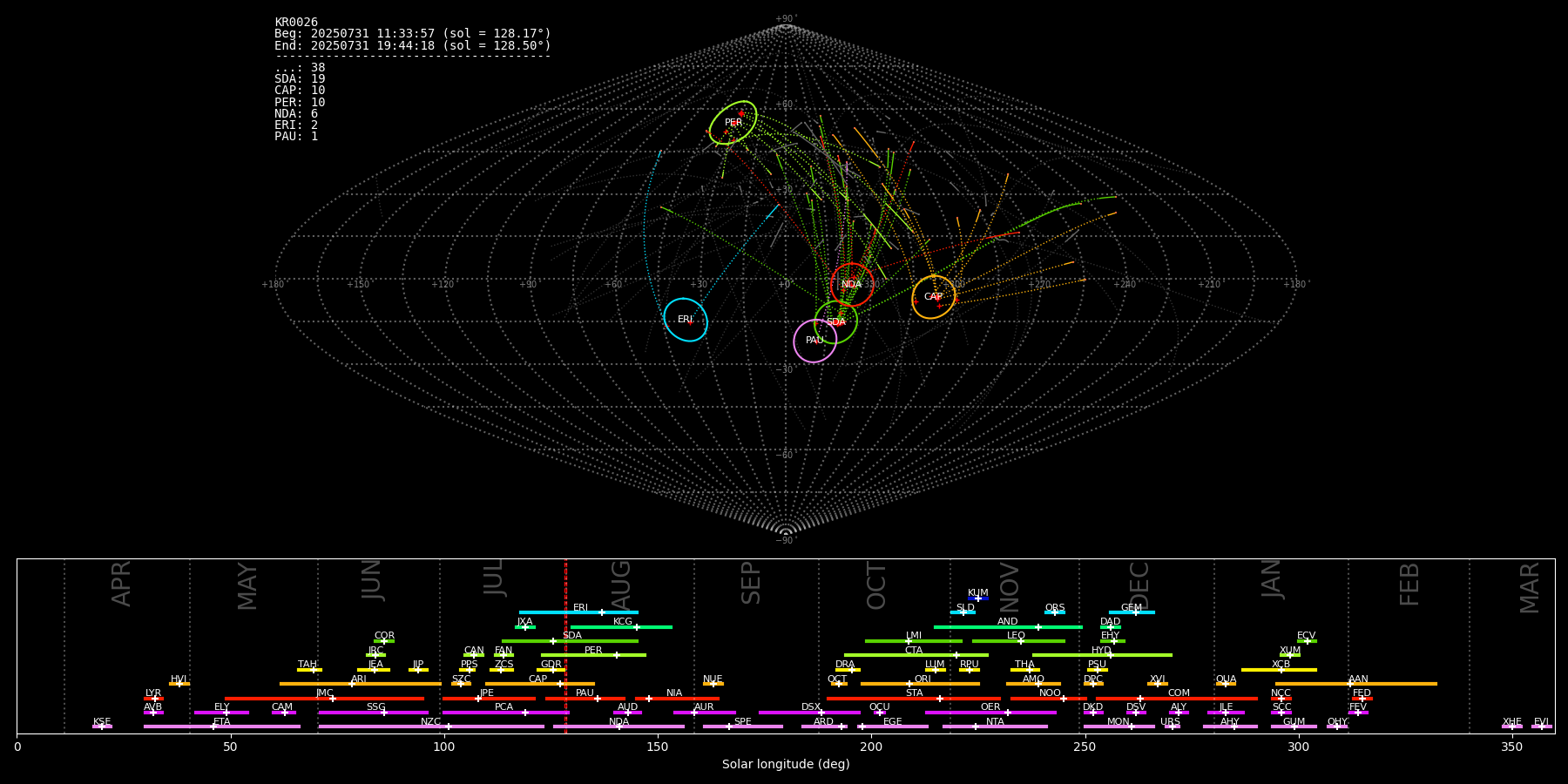Viewport: 1568px width, 784px height.
Task: Click the AUG month label
Action: point(621,583)
